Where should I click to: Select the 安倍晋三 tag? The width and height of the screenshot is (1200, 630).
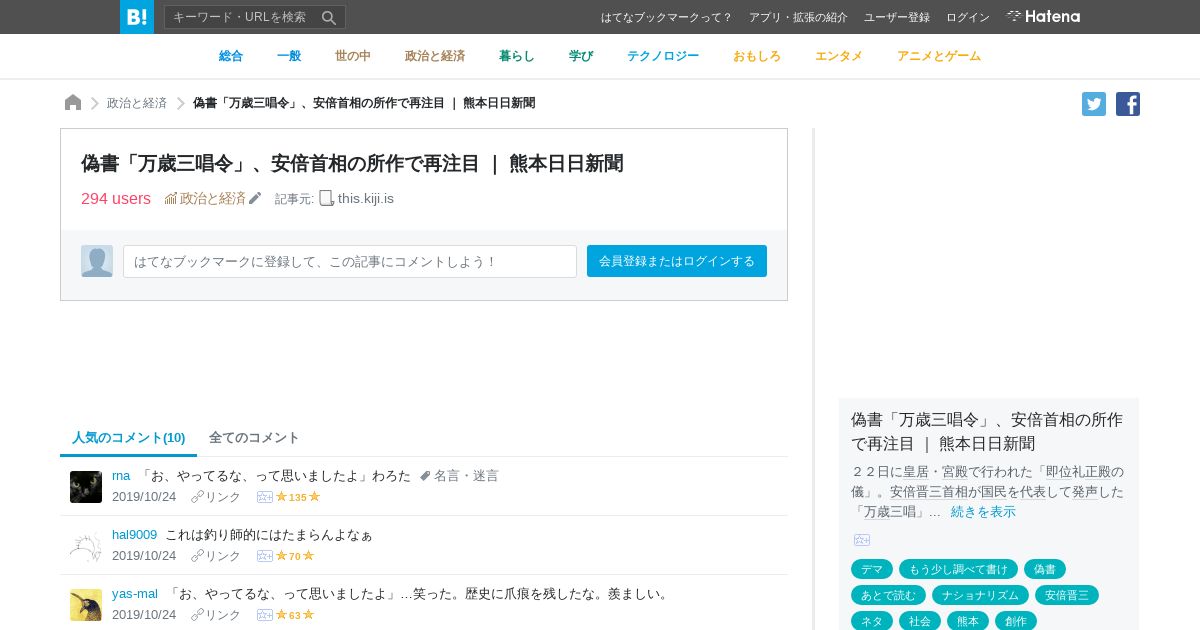(x=1067, y=595)
